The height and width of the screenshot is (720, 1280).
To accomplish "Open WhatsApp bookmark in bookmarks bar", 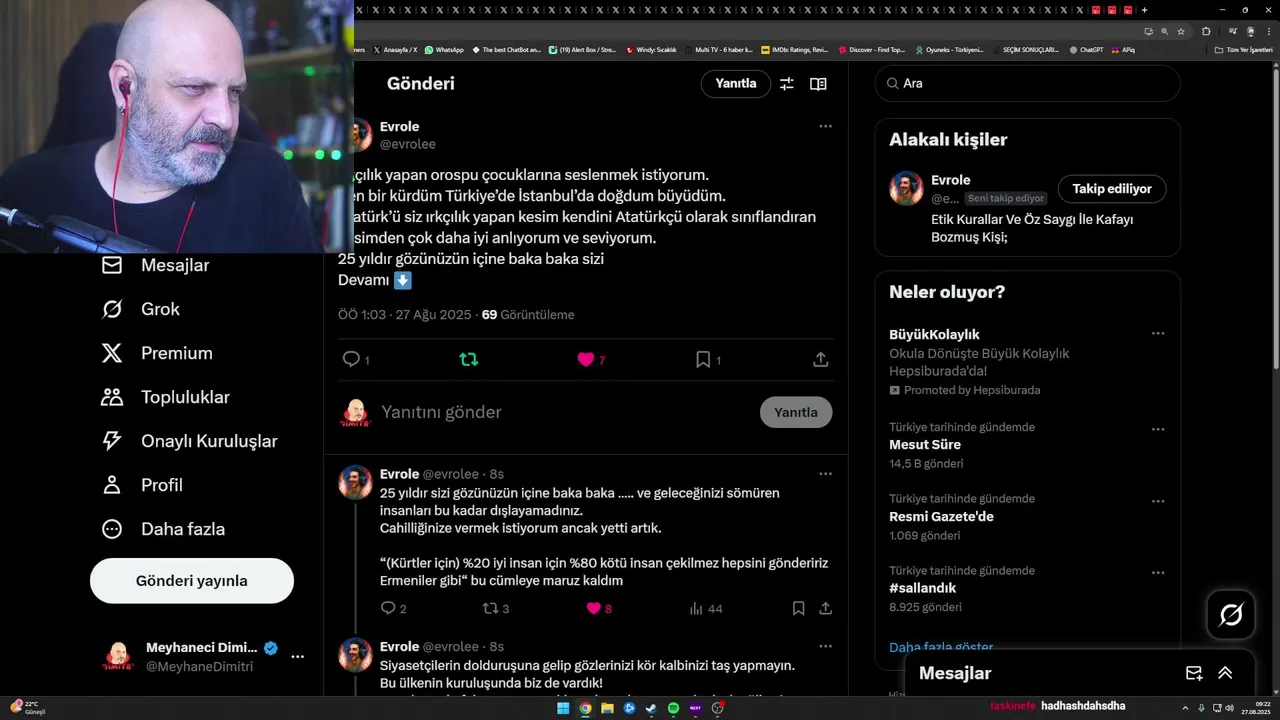I will [444, 49].
